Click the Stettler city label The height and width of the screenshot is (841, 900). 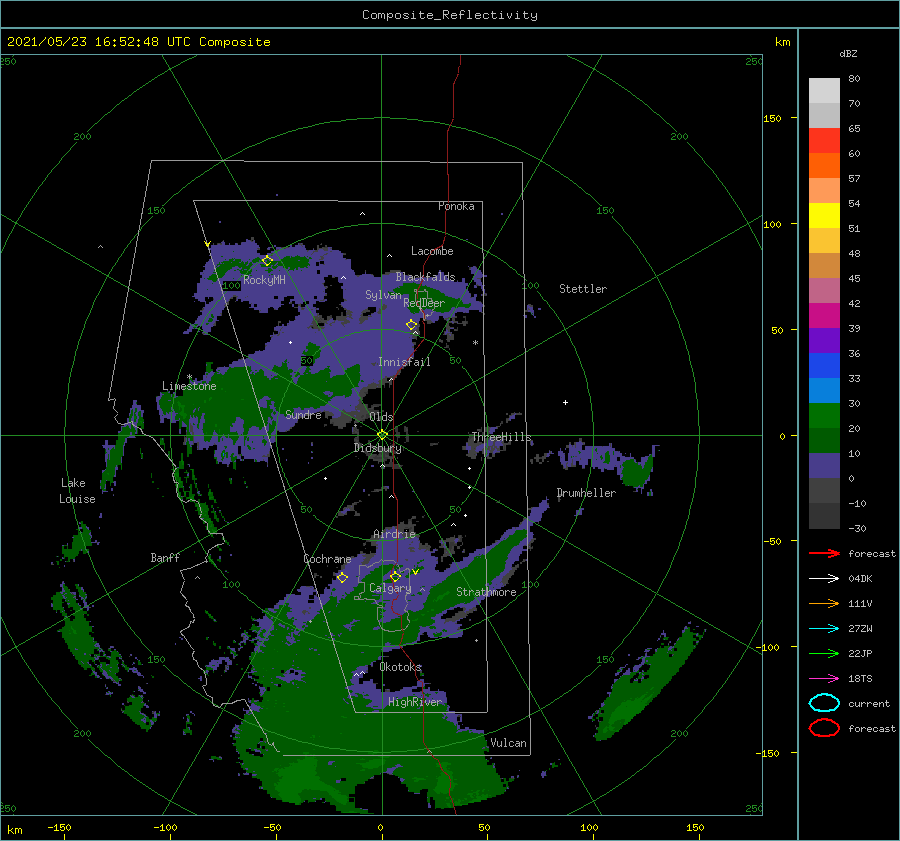click(x=583, y=289)
